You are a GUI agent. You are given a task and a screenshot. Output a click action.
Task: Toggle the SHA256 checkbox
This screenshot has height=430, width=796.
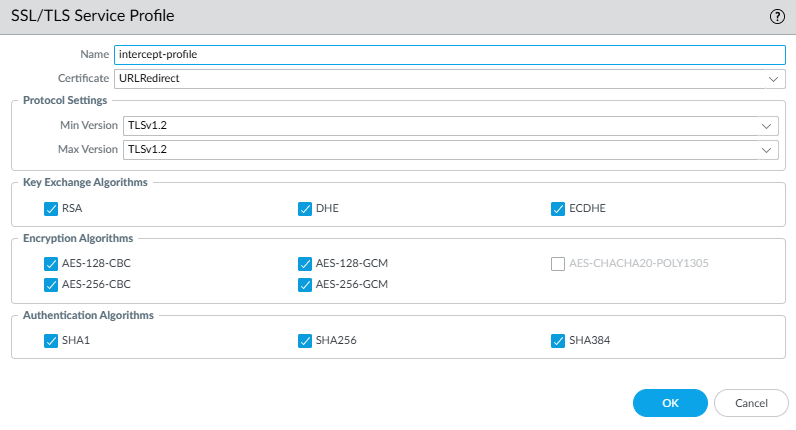tap(305, 340)
